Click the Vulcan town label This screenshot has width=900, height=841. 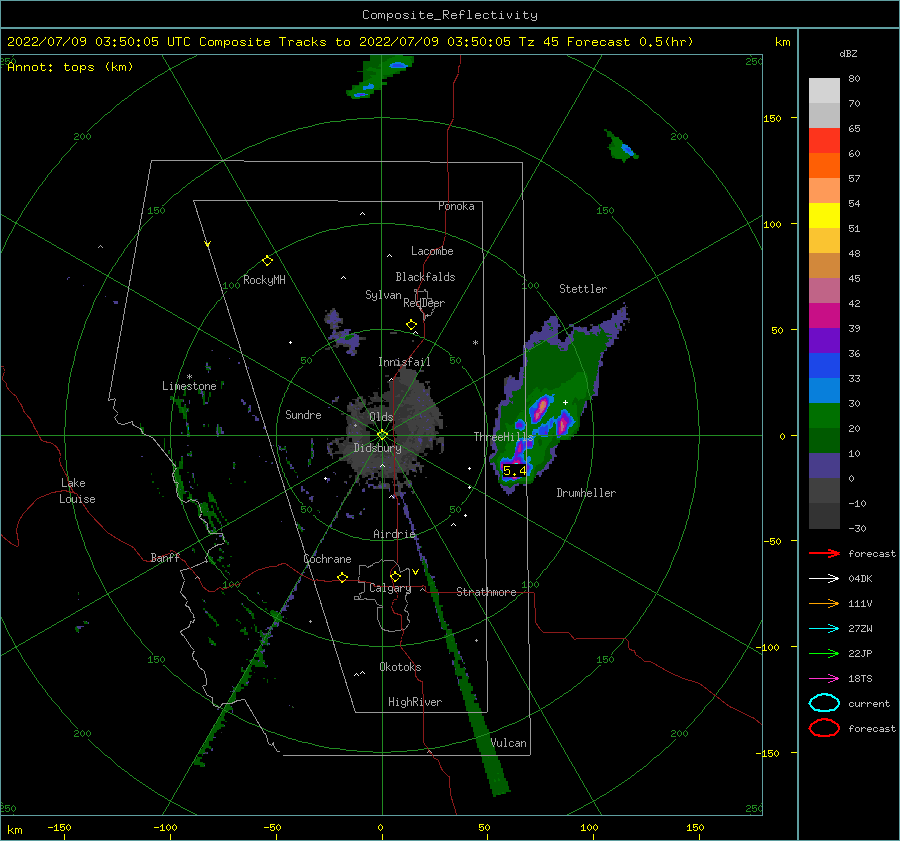pos(509,743)
